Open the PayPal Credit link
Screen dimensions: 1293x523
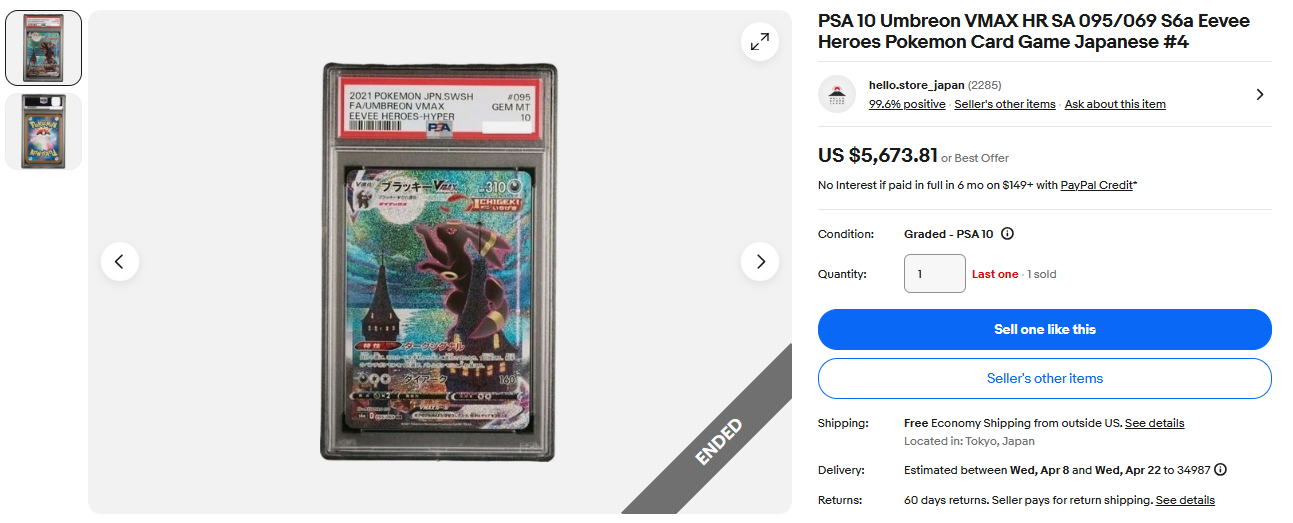1097,185
